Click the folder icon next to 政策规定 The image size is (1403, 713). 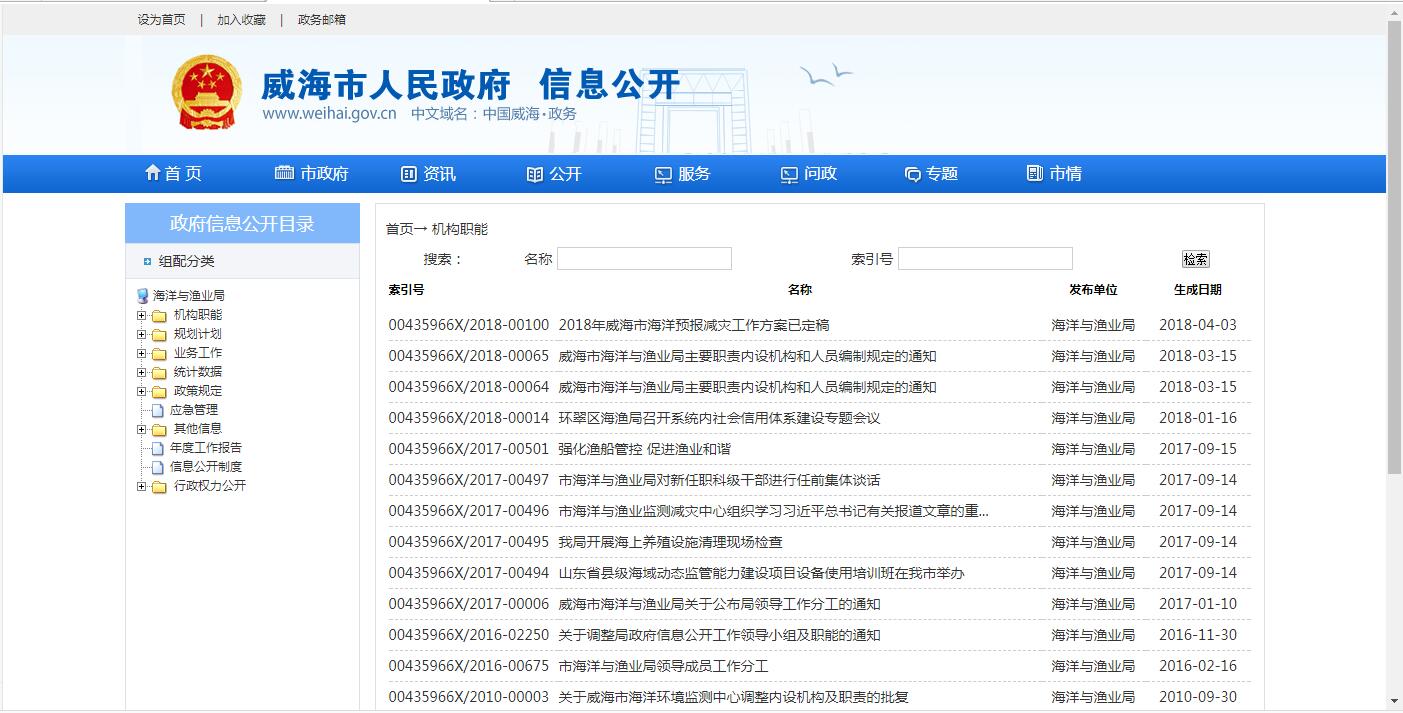coord(159,392)
